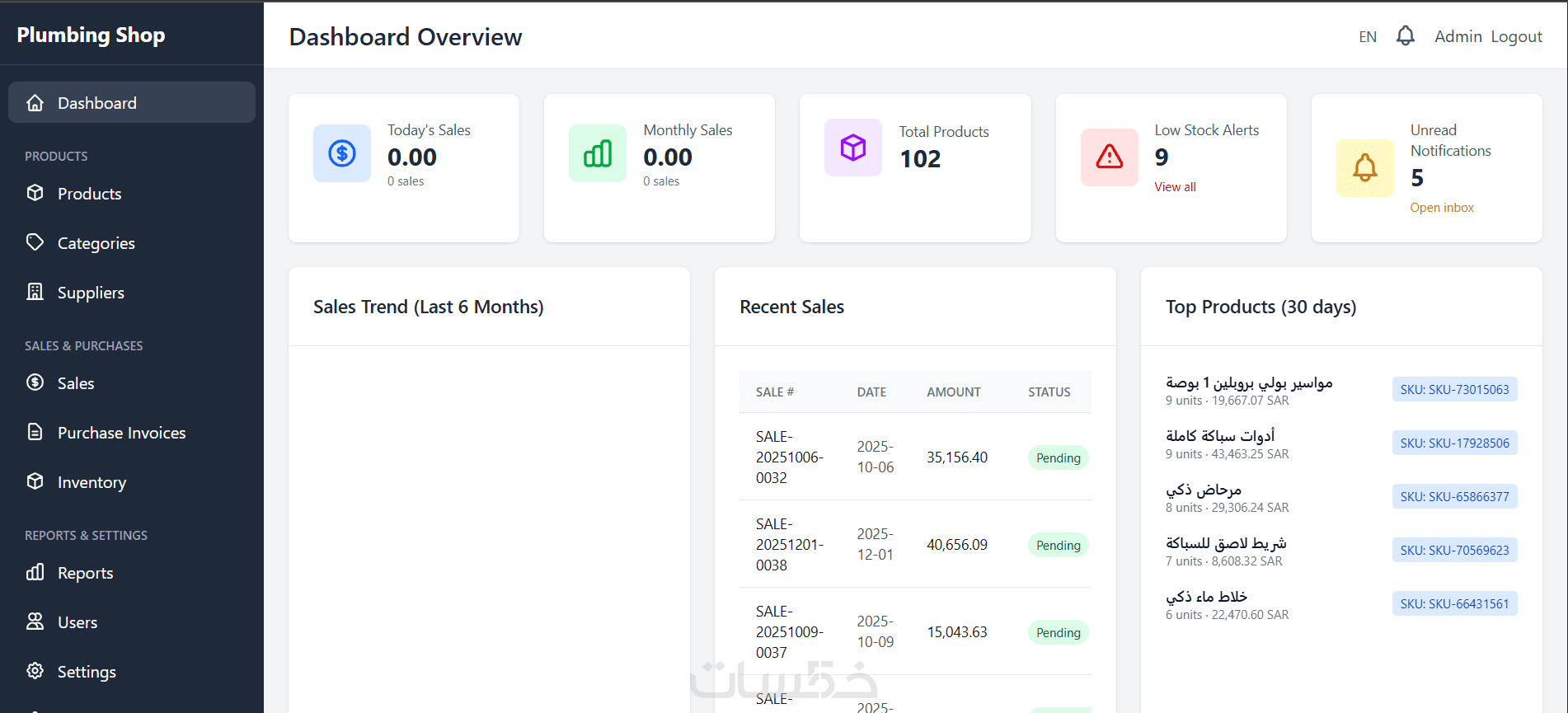
Task: Click the Categories tag icon in sidebar
Action: (x=35, y=242)
